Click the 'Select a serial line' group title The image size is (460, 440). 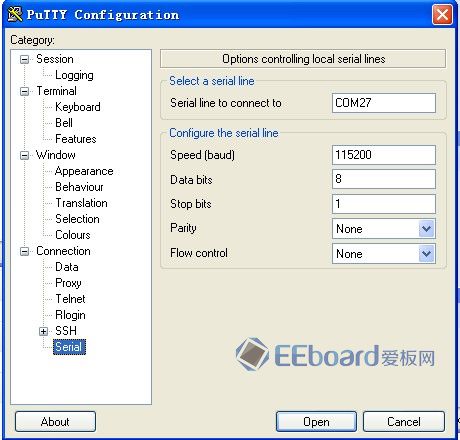coord(212,81)
